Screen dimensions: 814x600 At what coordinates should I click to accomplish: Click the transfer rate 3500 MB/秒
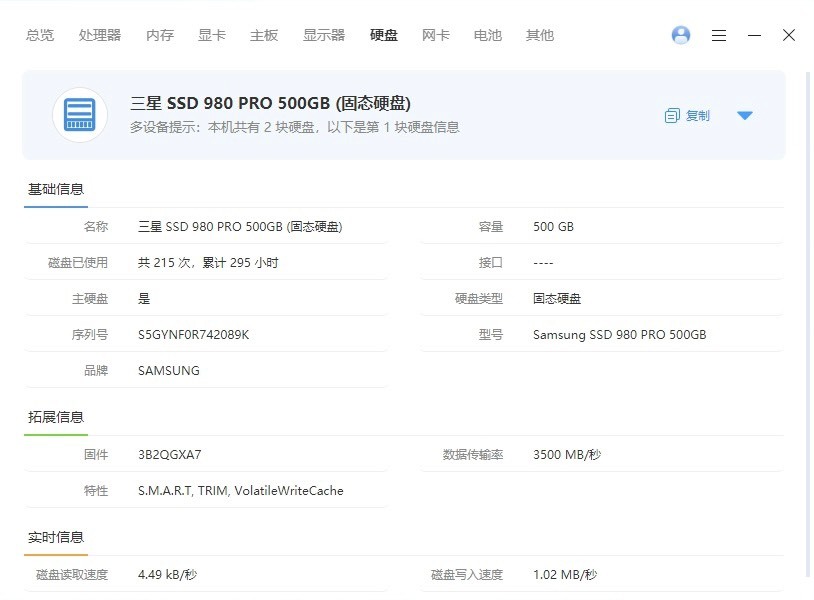point(567,455)
